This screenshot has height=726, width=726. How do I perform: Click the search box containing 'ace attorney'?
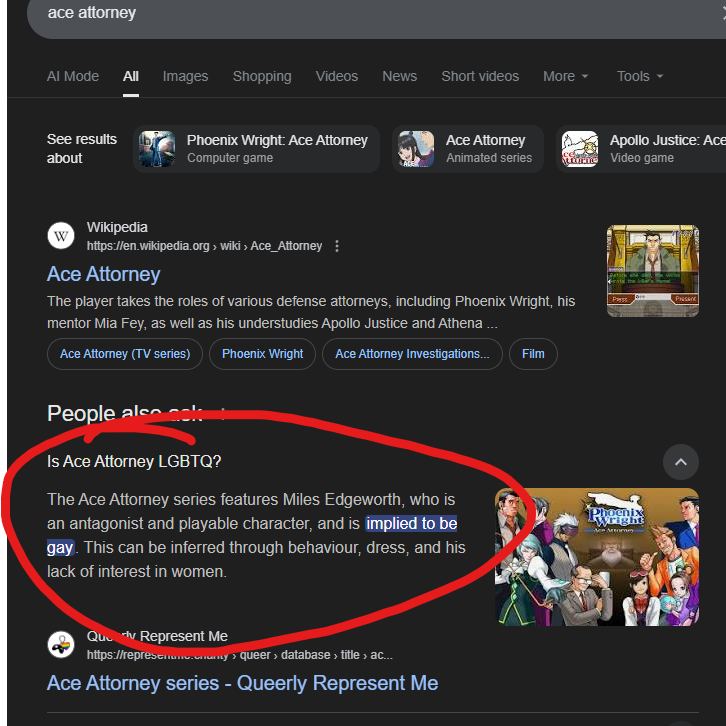pos(350,14)
